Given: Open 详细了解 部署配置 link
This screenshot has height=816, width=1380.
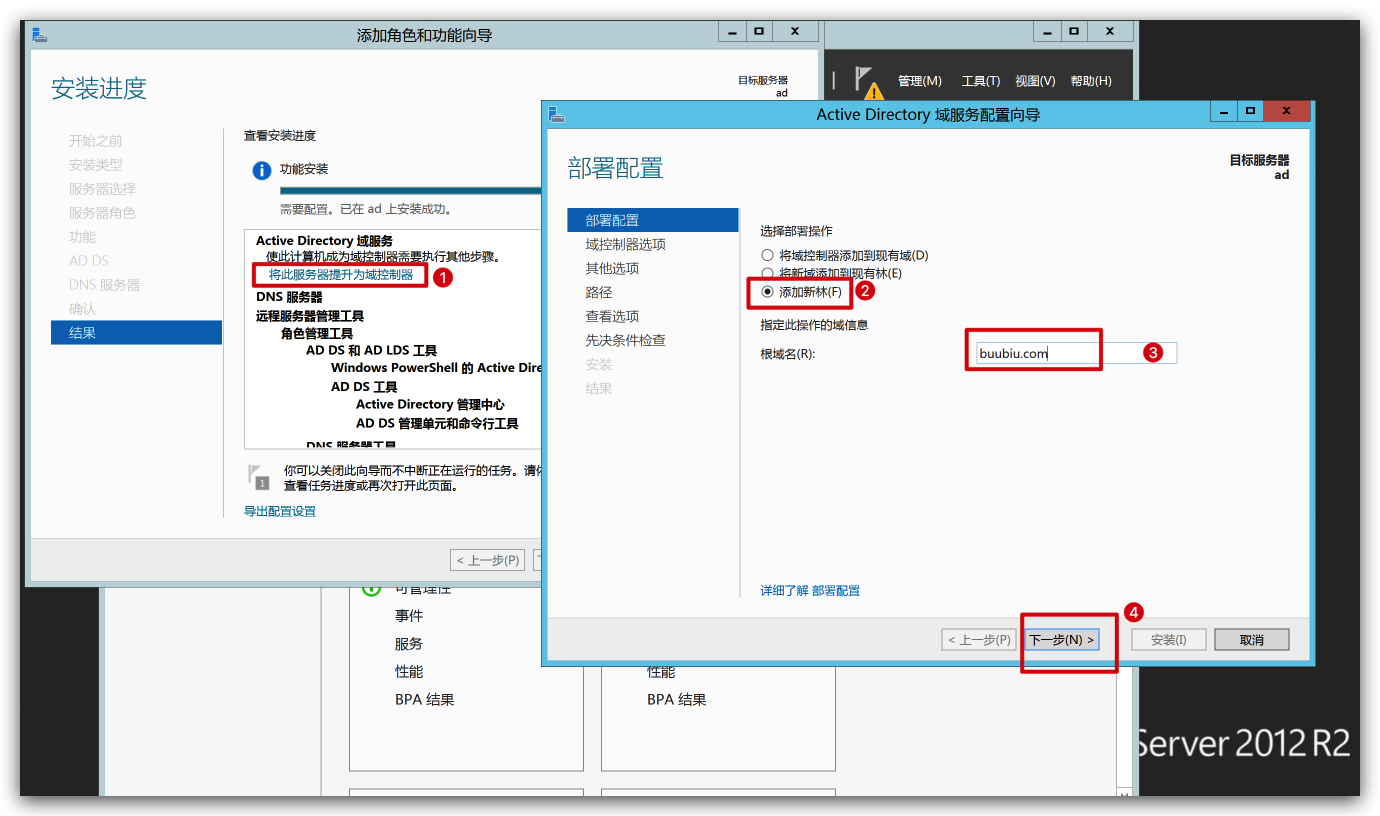Looking at the screenshot, I should point(810,591).
